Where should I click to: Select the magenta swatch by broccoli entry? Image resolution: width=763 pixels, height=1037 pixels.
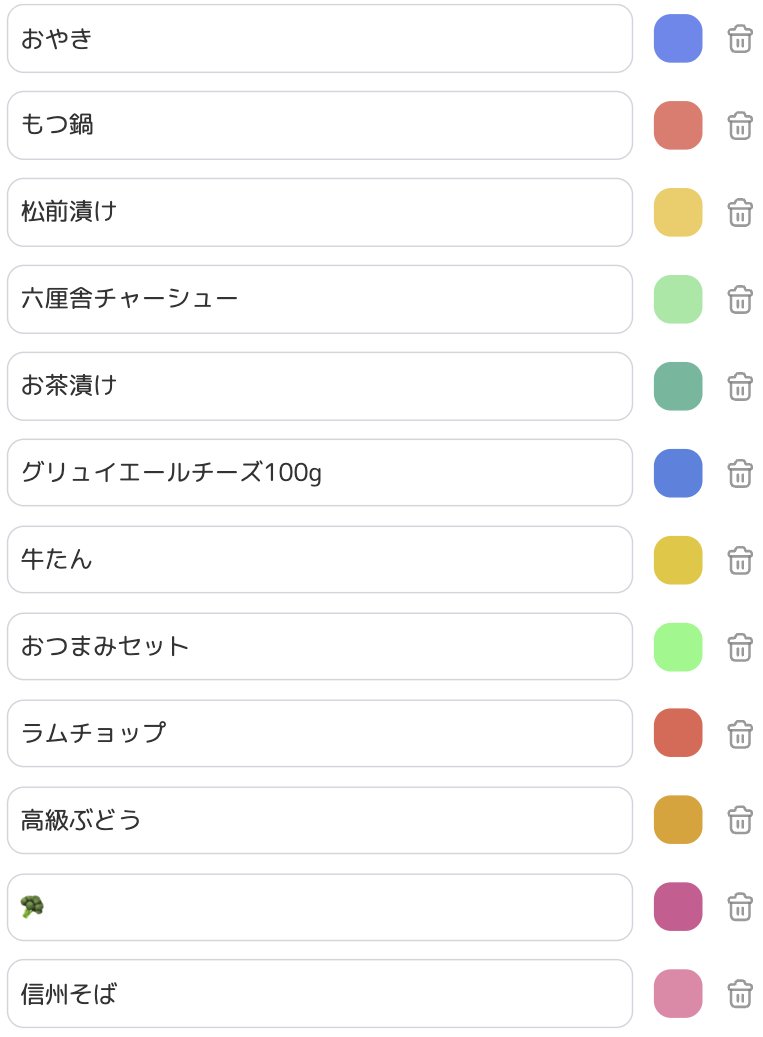click(678, 907)
